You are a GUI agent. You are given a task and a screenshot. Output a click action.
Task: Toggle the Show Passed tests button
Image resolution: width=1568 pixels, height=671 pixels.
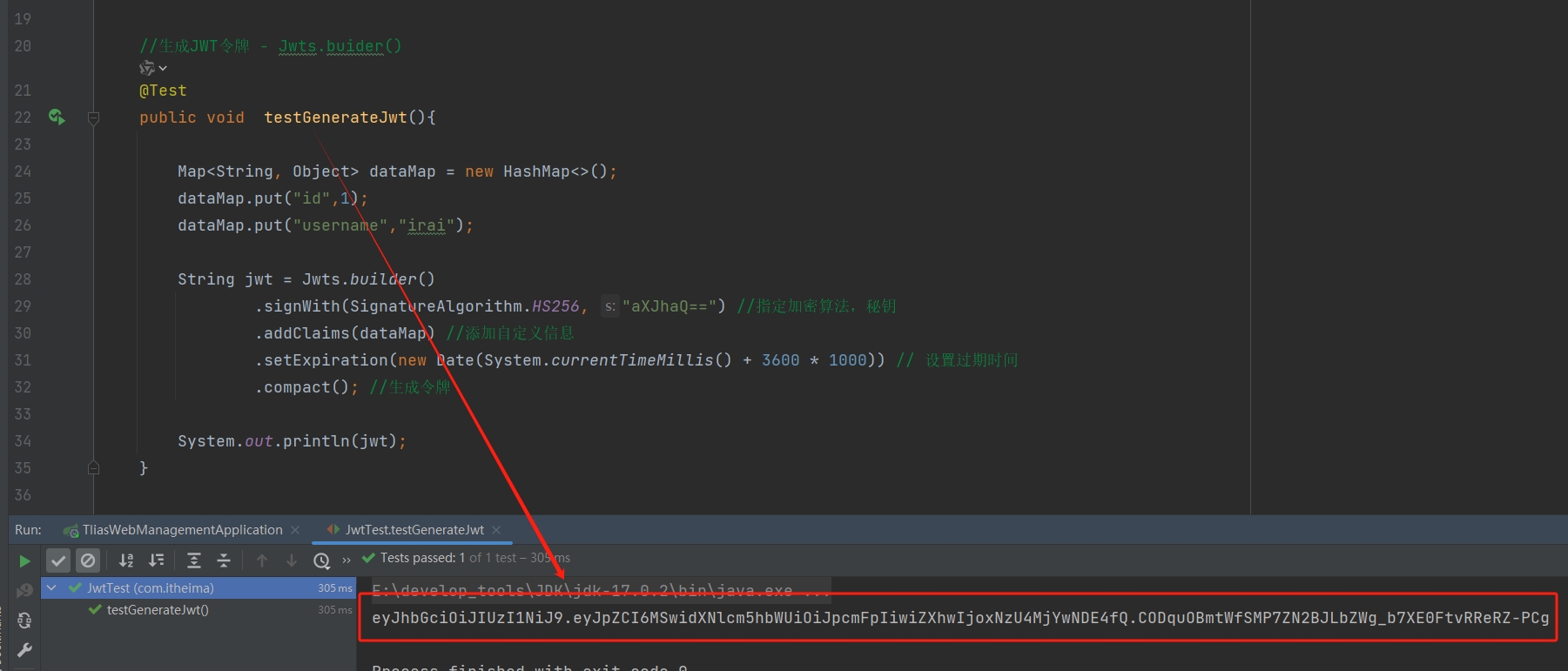click(58, 560)
